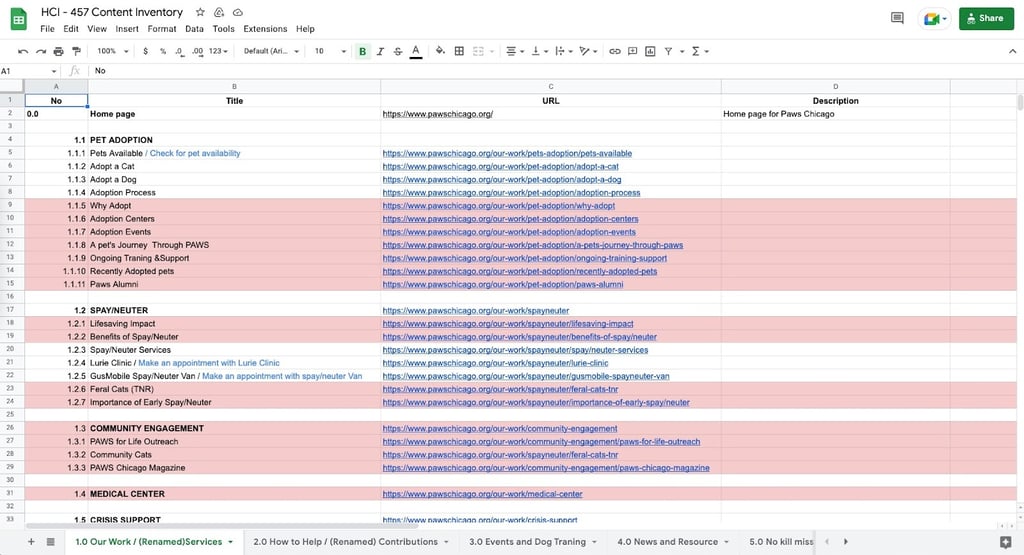
Task: Open the Edit menu
Action: [x=71, y=29]
